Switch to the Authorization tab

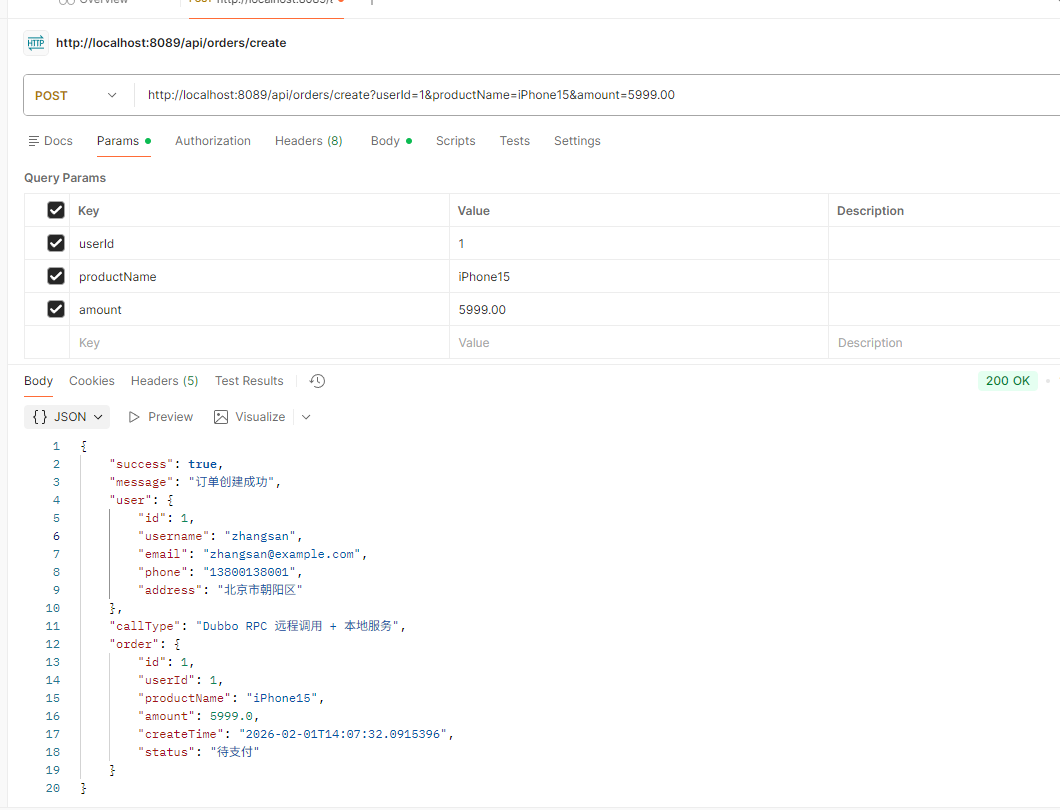tap(213, 141)
